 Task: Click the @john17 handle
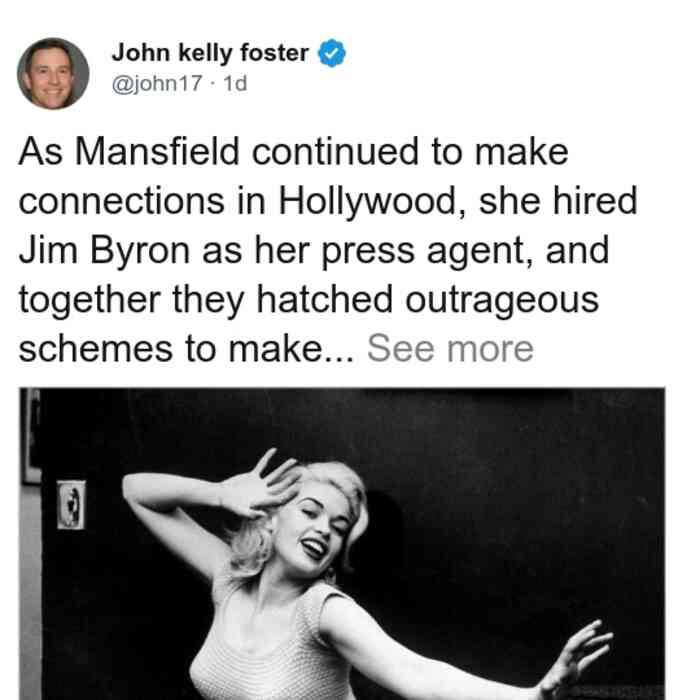(157, 83)
